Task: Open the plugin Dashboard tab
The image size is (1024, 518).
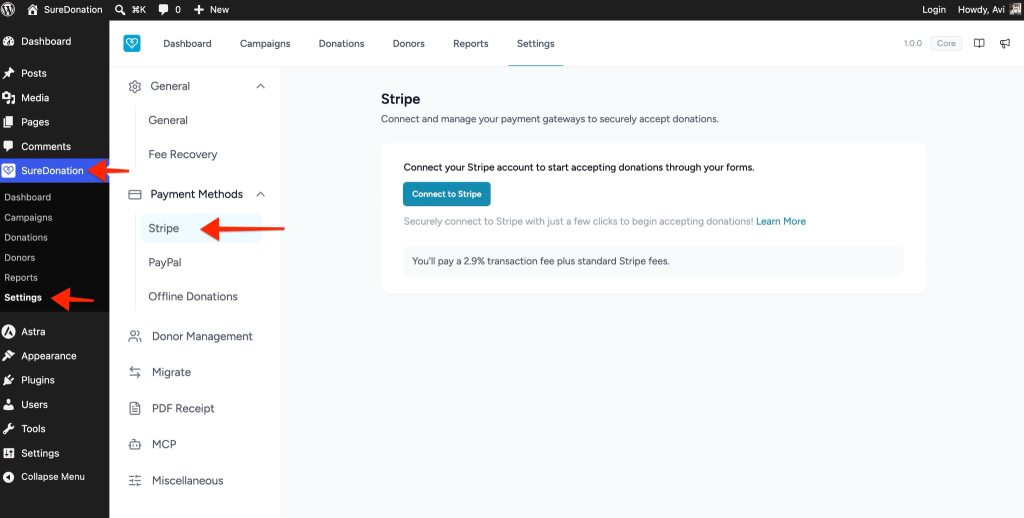Action: [x=187, y=44]
